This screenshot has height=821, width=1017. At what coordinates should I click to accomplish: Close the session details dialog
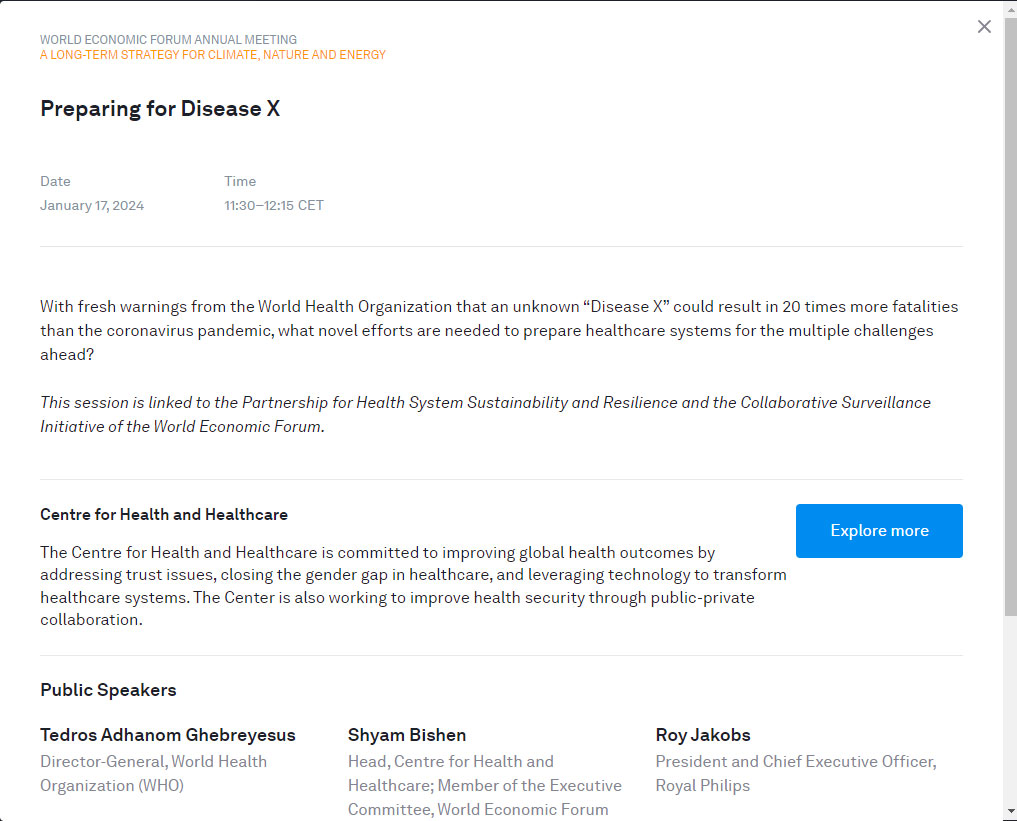[x=984, y=27]
